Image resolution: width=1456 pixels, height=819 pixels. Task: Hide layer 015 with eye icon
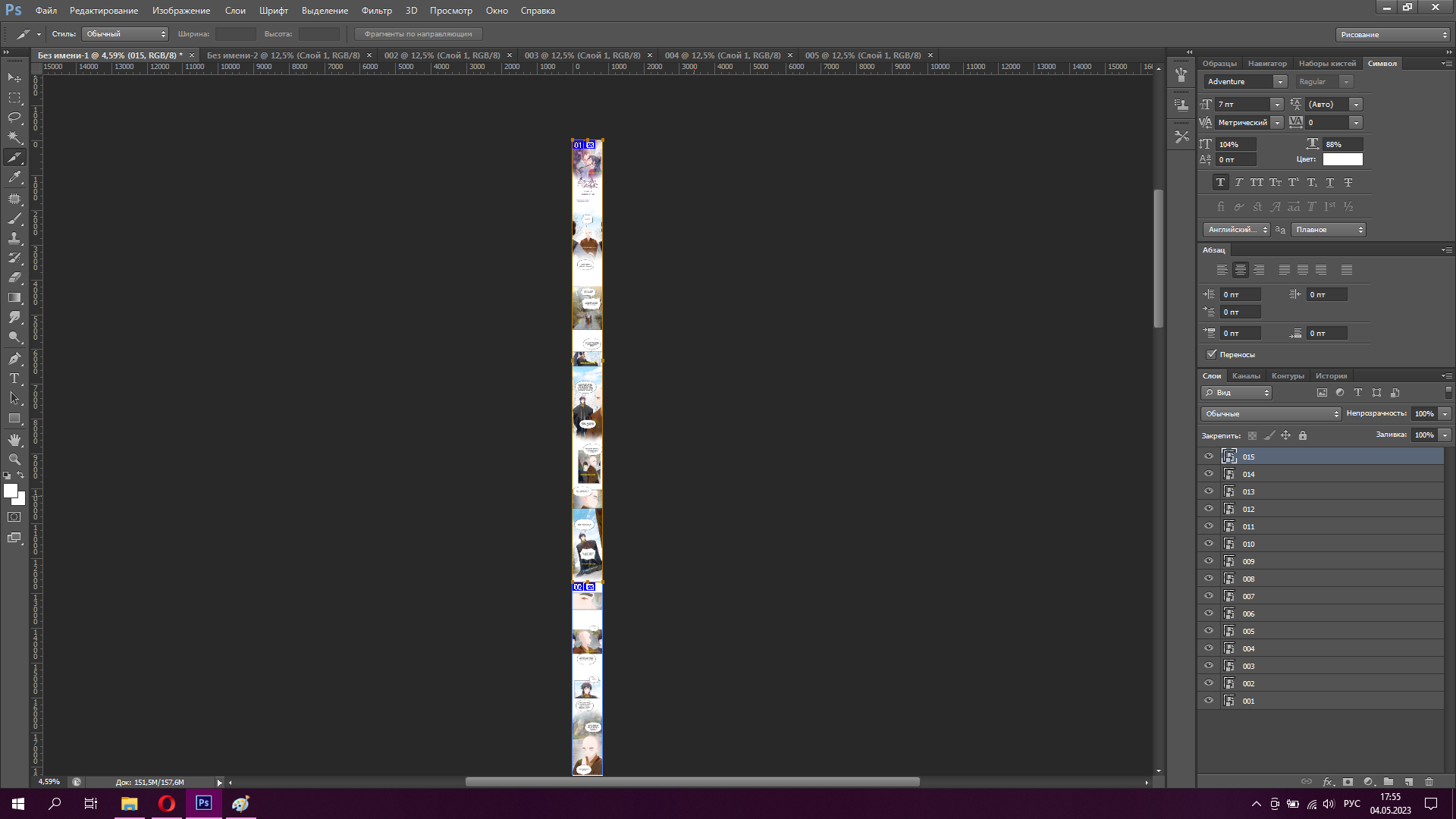tap(1209, 457)
